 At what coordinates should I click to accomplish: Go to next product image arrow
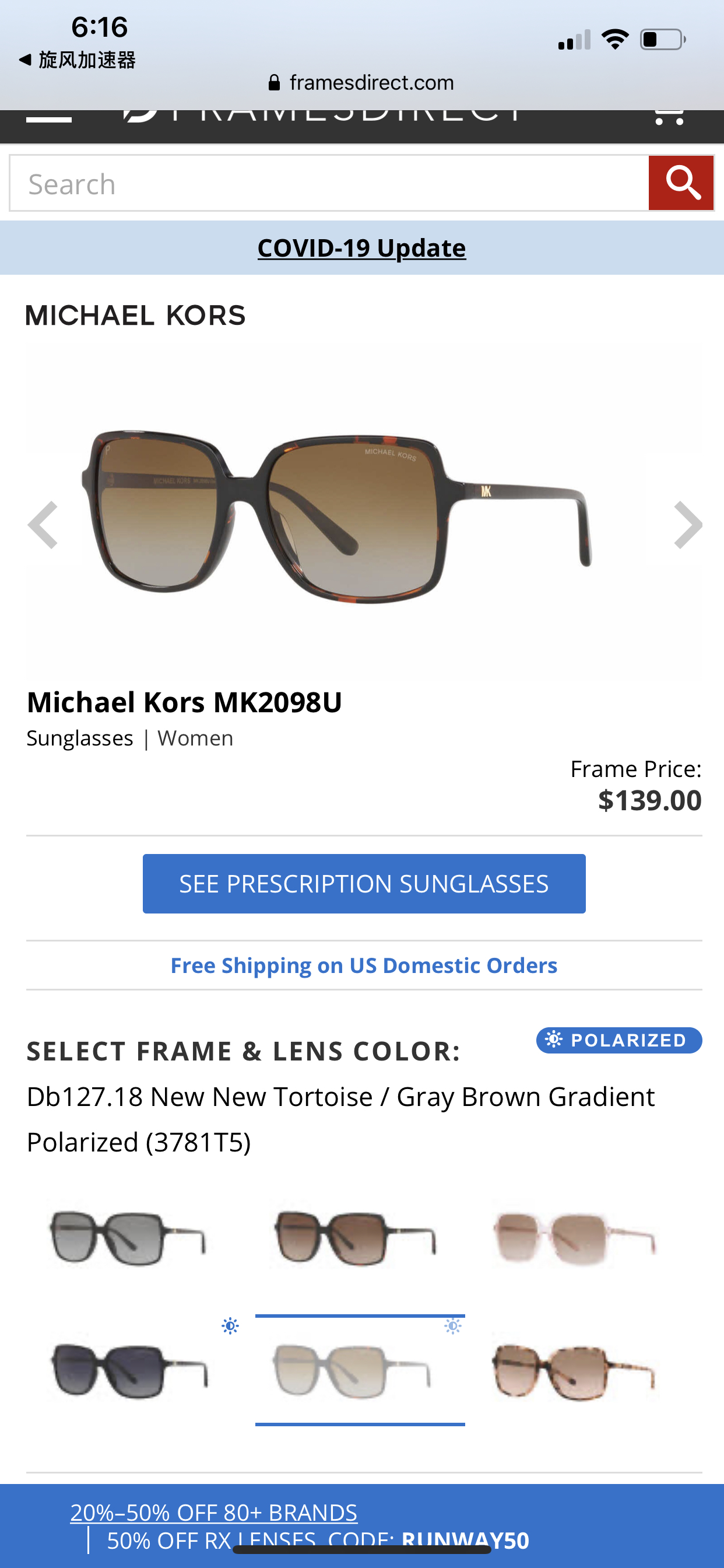pos(687,524)
